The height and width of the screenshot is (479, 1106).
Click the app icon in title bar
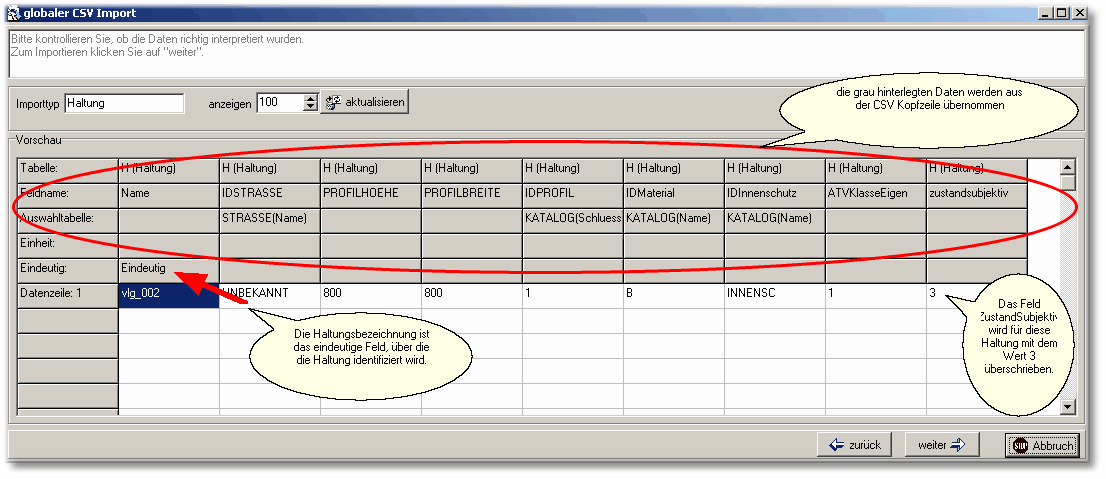[x=14, y=13]
